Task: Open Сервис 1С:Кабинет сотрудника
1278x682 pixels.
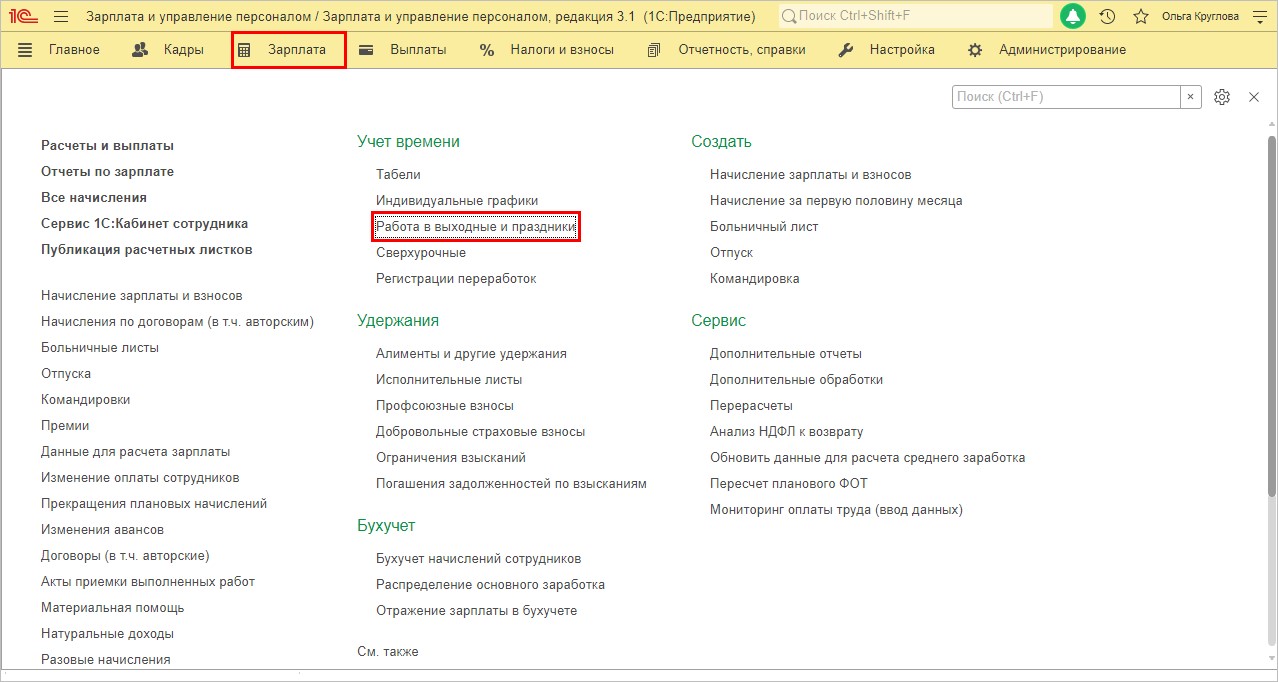Action: (144, 223)
